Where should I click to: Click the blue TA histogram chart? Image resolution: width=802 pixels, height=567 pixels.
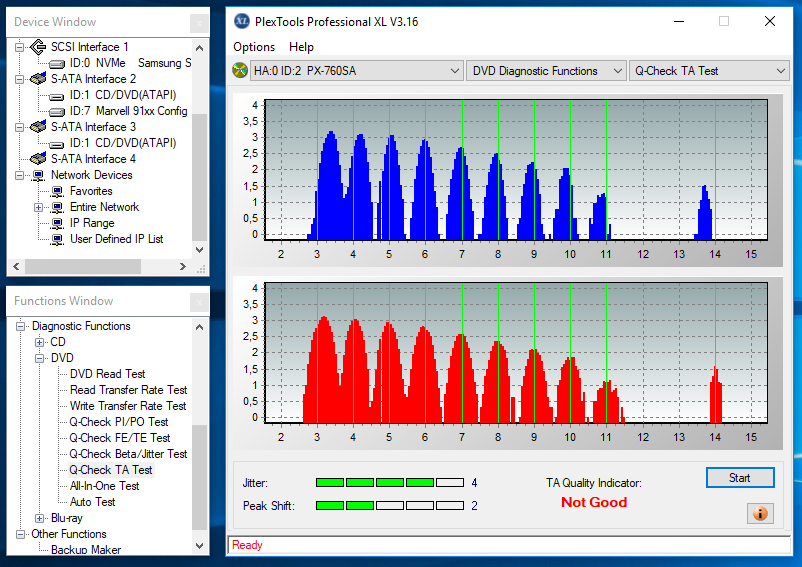coord(516,170)
